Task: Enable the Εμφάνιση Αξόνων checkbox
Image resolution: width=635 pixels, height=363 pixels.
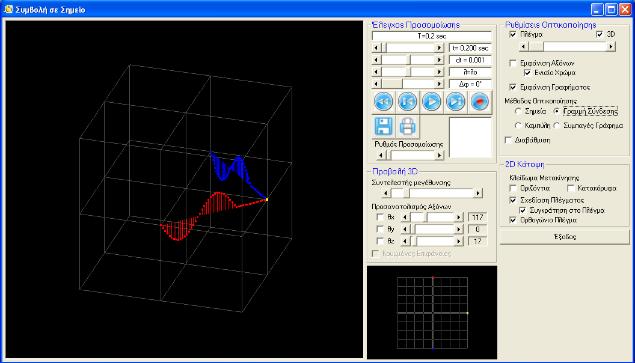Action: (513, 64)
